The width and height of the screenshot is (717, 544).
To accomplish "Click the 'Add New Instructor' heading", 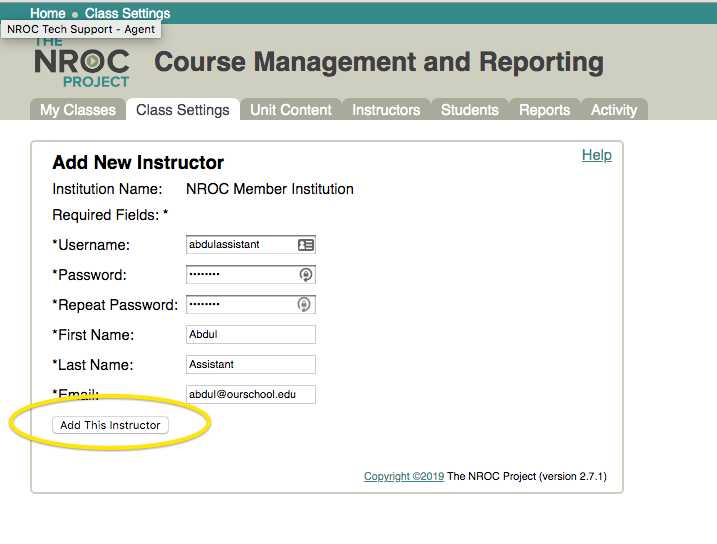I will coord(138,162).
